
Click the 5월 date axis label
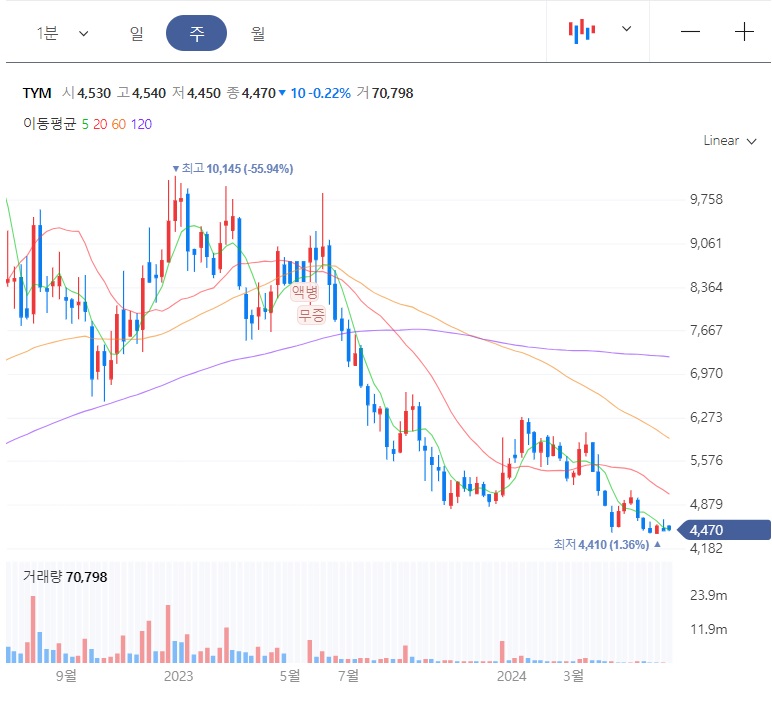[290, 676]
